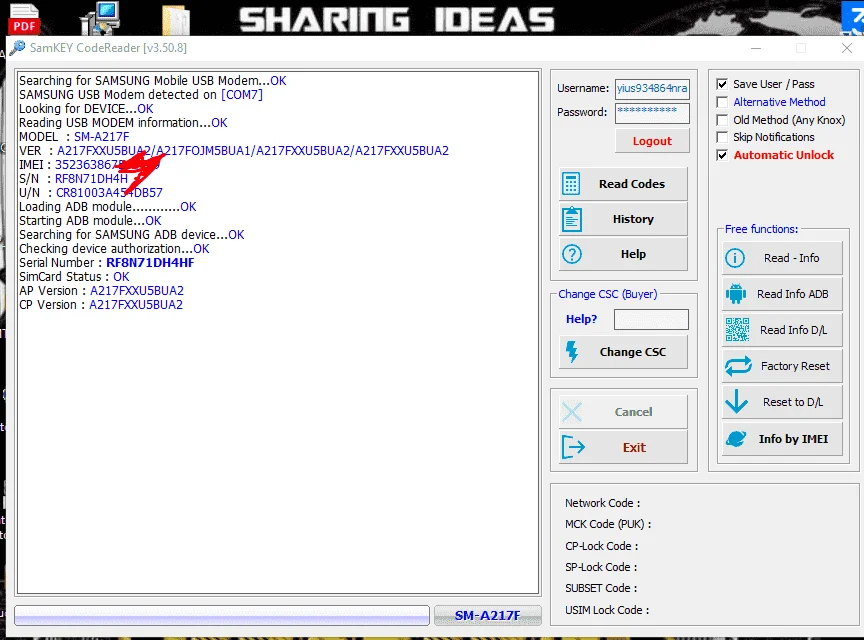Image resolution: width=864 pixels, height=640 pixels.
Task: Click the Help? link in Change CSC
Action: coord(581,319)
